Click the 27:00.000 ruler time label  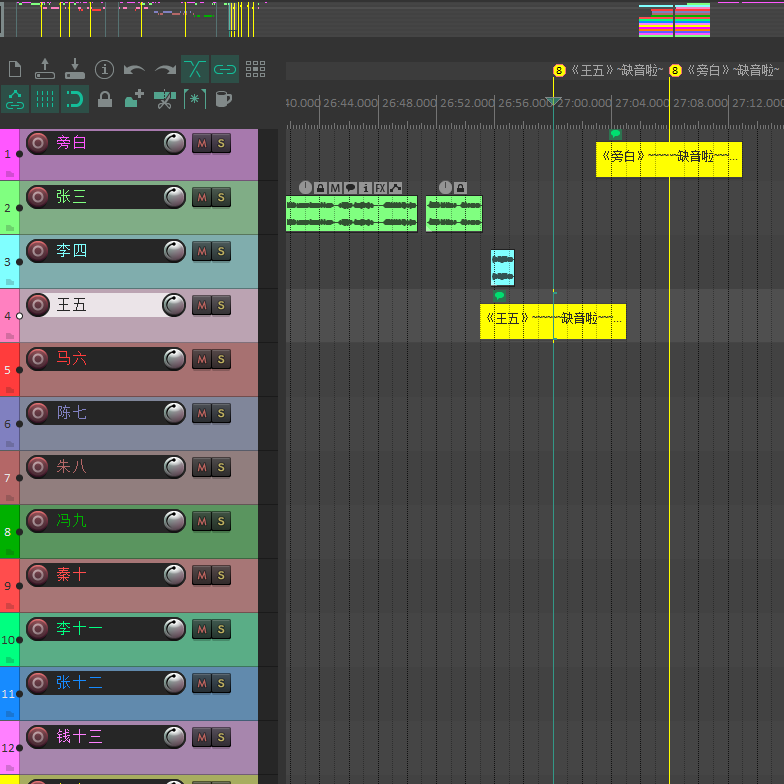click(x=584, y=103)
